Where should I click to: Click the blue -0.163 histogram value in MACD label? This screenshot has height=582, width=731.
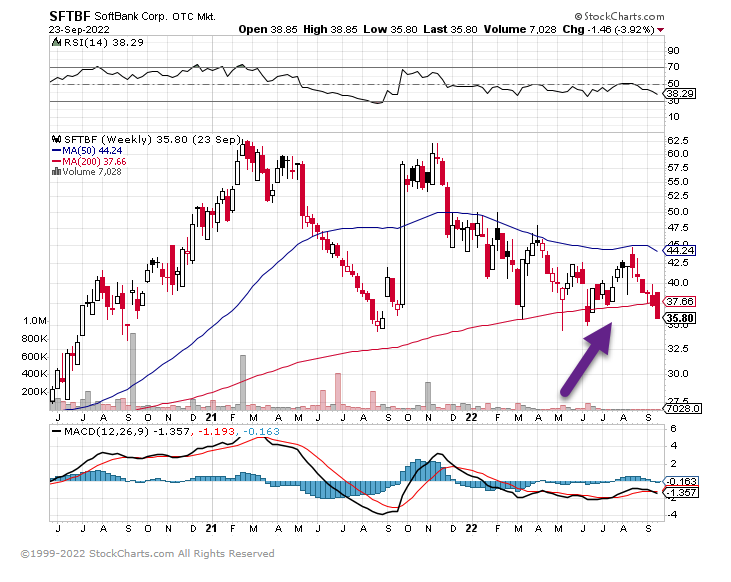pos(261,432)
